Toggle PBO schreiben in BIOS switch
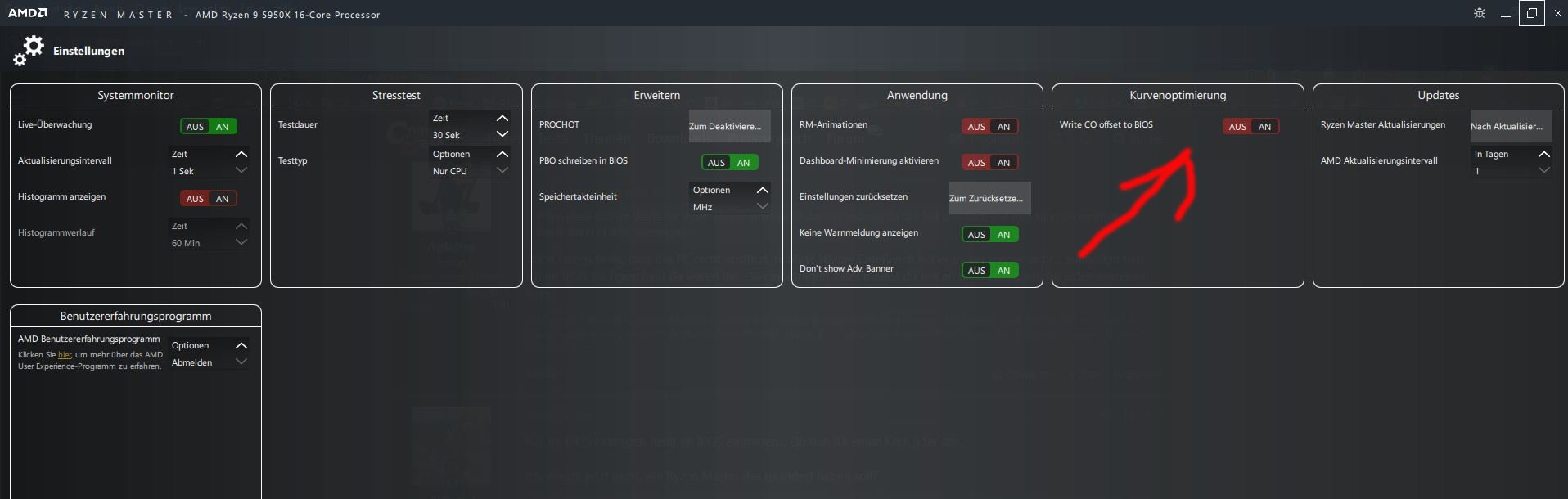 [730, 163]
